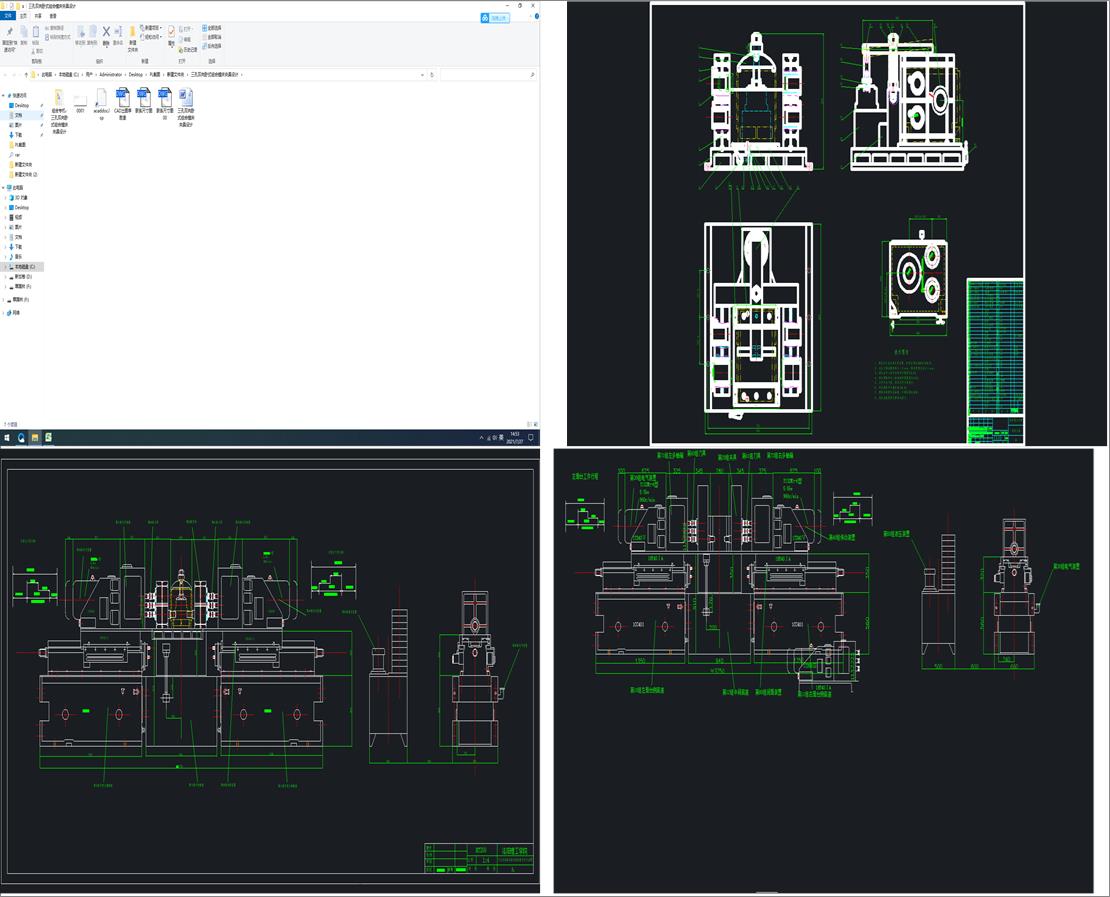1110x897 pixels.
Task: Open Properties via the checkmark icon
Action: (x=171, y=32)
